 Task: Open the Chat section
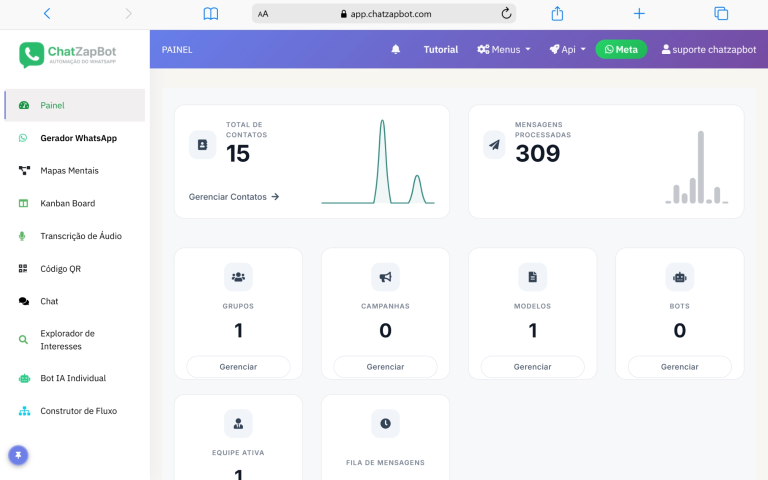pos(49,301)
